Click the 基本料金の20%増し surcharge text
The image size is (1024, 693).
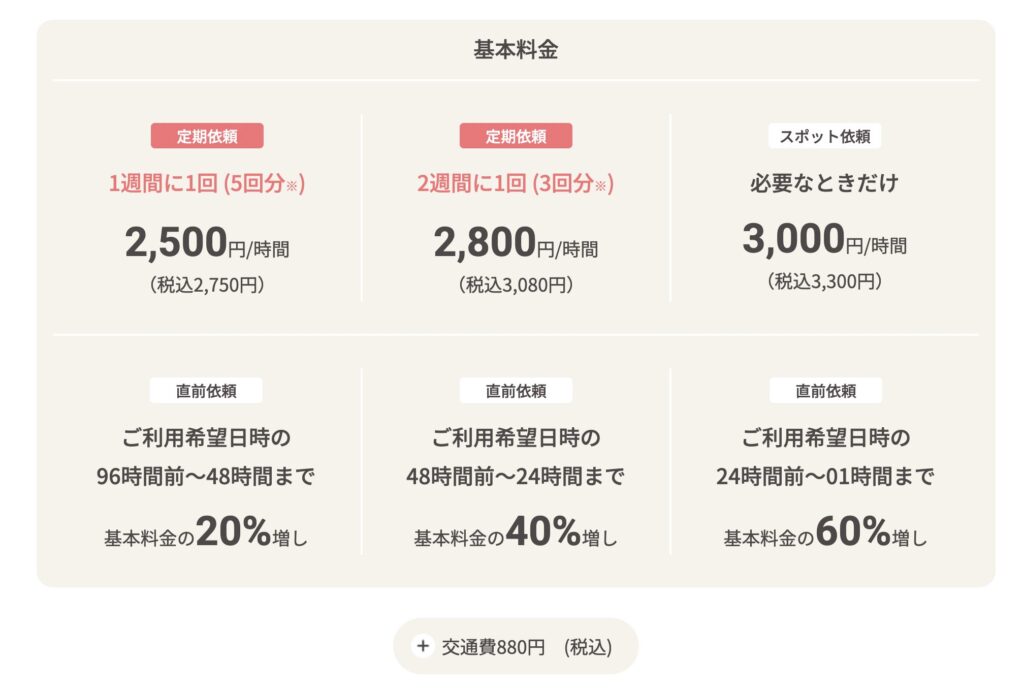[x=207, y=535]
